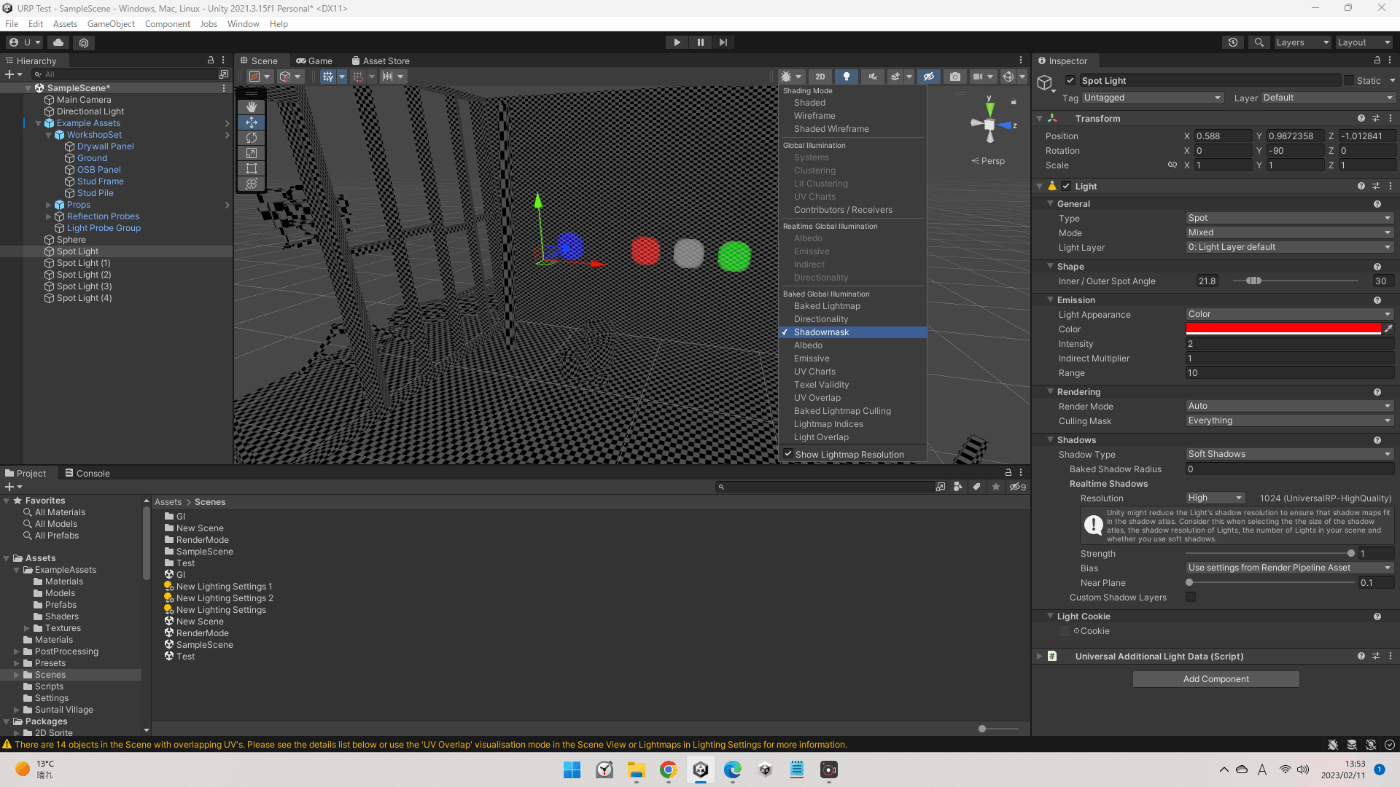Open the shadow Resolution dropdown
Screen dimensions: 1400x787
1214,498
